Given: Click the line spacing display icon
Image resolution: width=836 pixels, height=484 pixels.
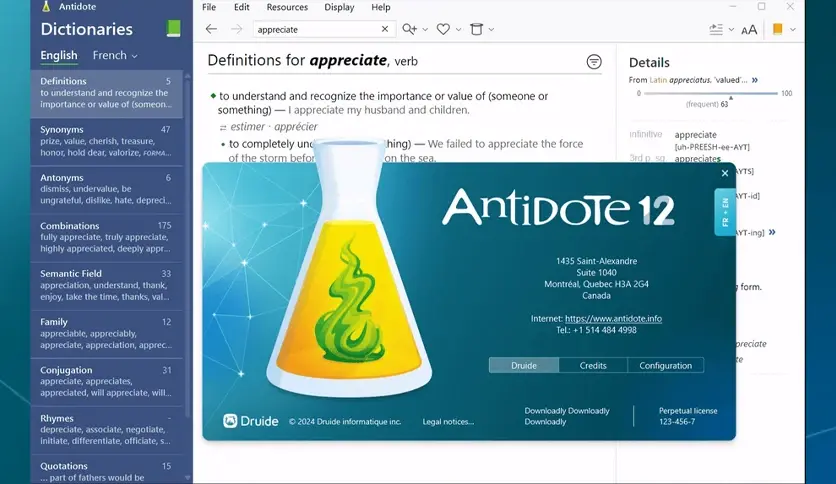Looking at the screenshot, I should (x=716, y=29).
